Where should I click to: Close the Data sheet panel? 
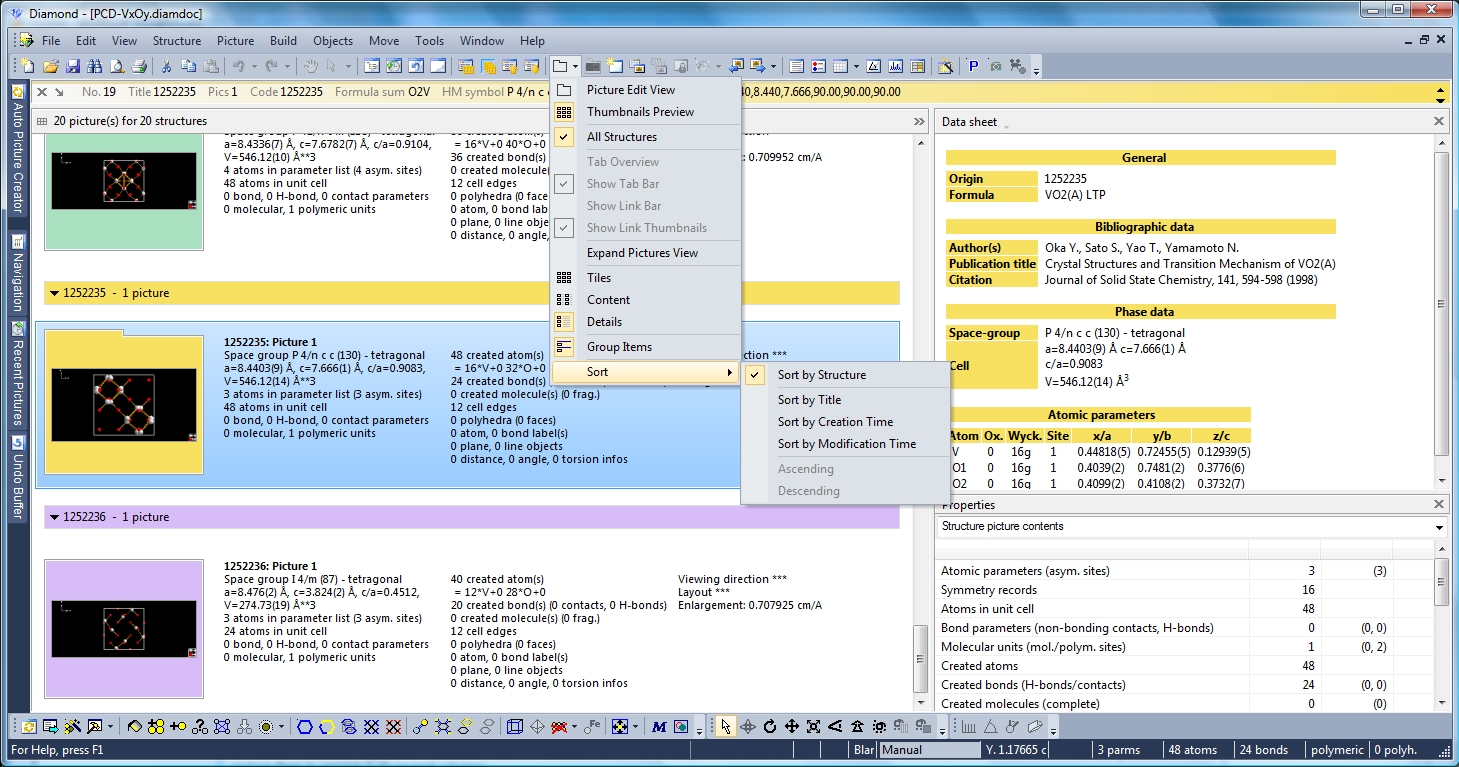pos(1439,122)
